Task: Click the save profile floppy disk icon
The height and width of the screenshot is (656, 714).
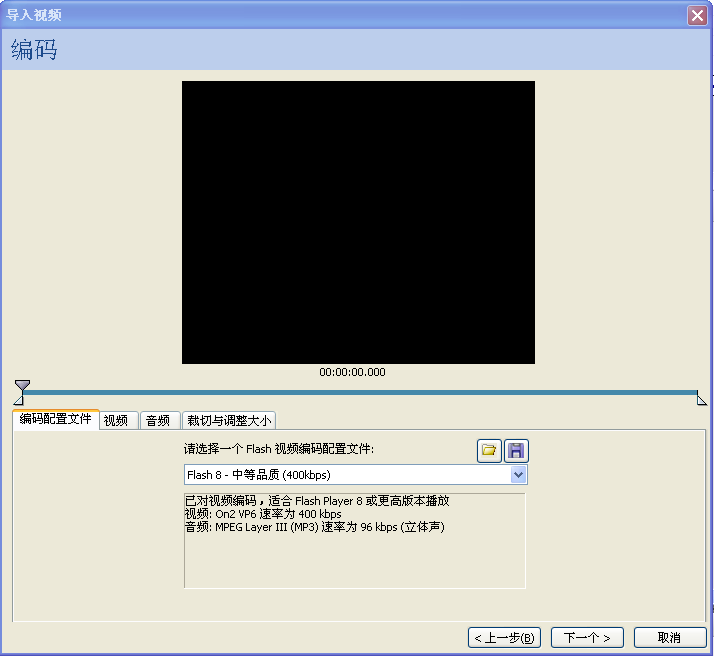Action: coord(516,451)
